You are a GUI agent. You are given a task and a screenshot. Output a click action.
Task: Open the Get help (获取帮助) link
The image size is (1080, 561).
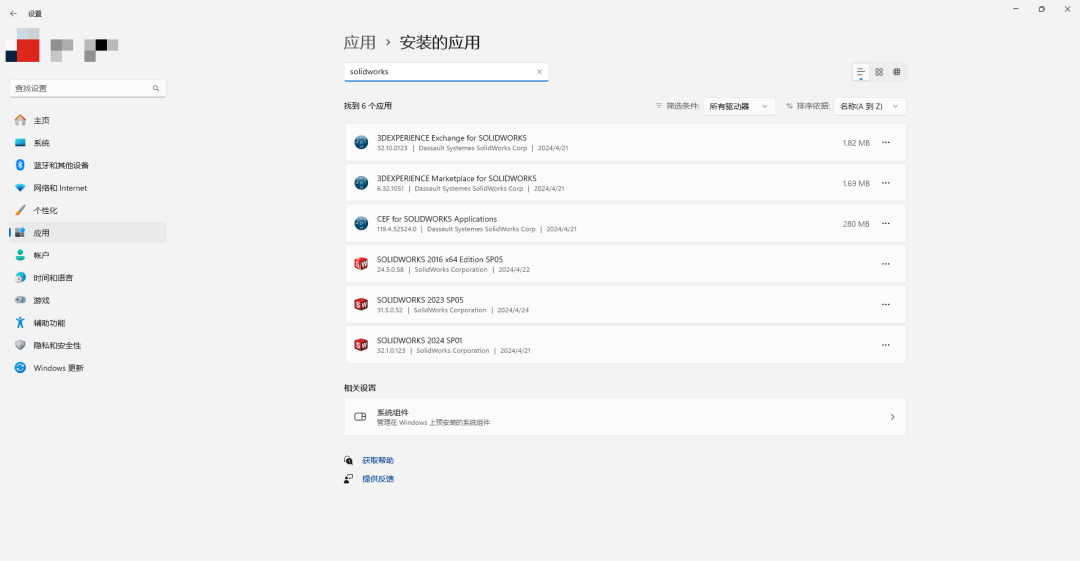[x=378, y=460]
